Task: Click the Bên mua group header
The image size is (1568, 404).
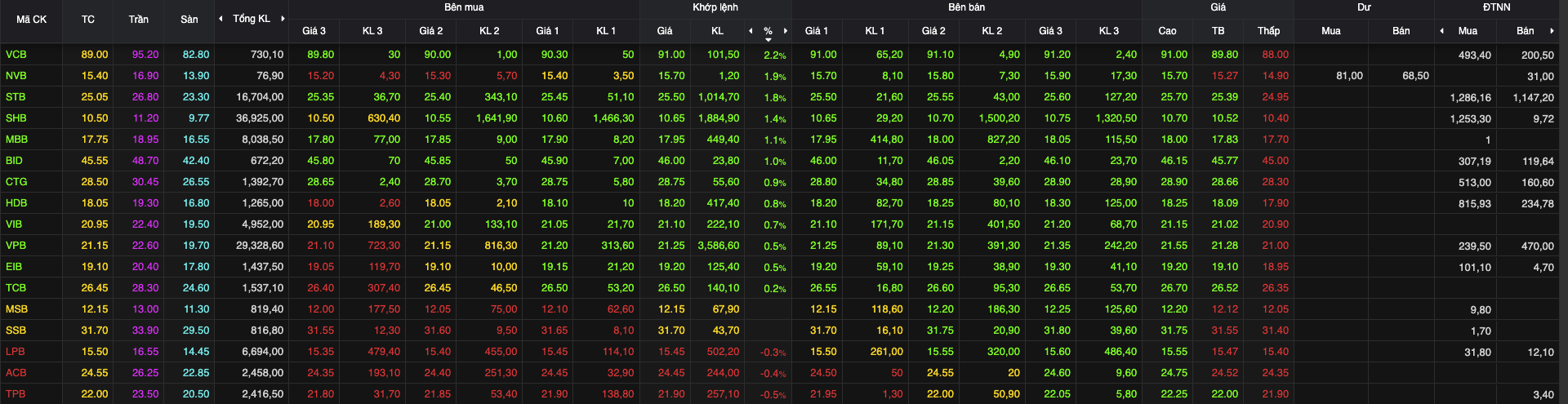Action: coord(464,7)
